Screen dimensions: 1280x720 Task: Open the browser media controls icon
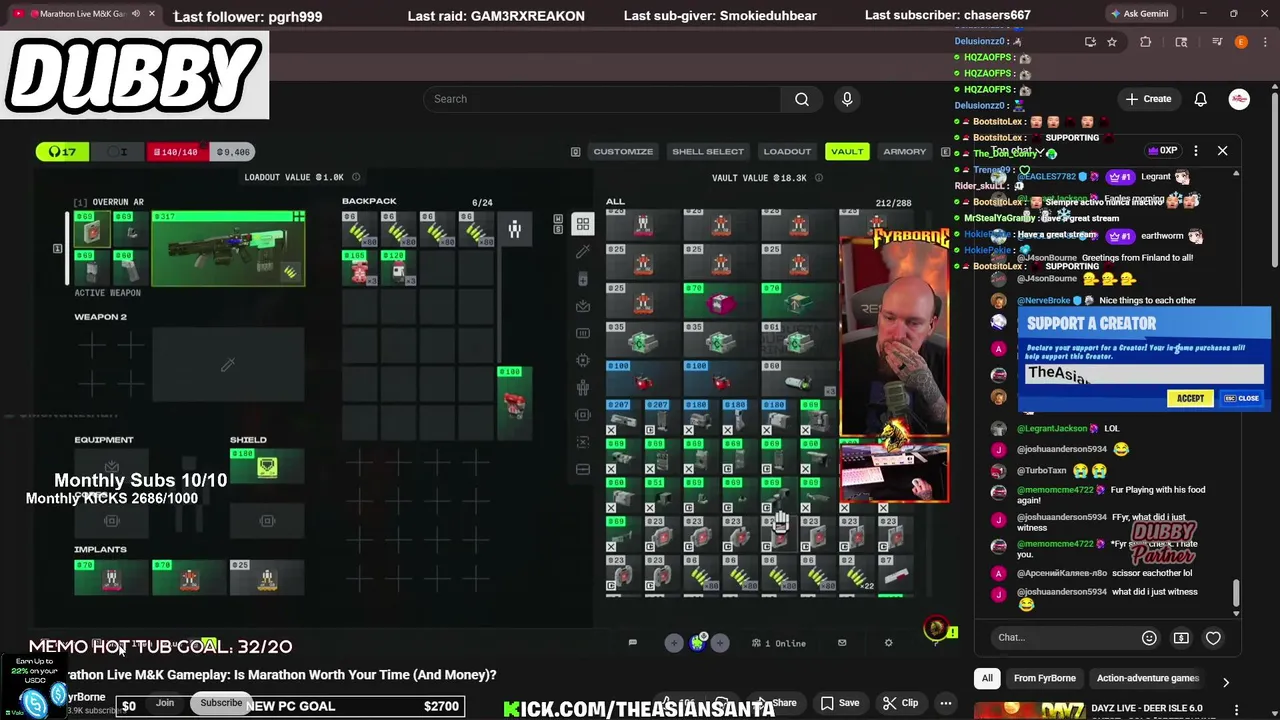click(x=1217, y=42)
